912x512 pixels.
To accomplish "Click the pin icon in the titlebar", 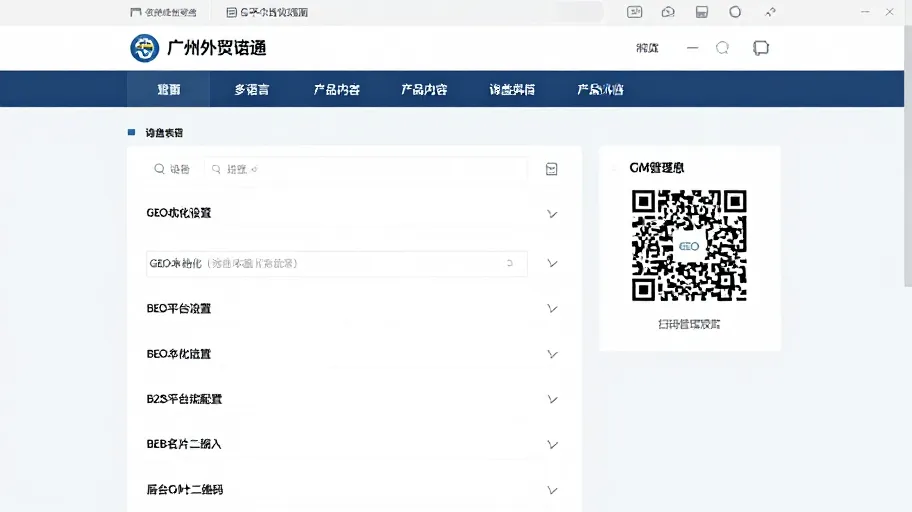I will click(x=770, y=12).
